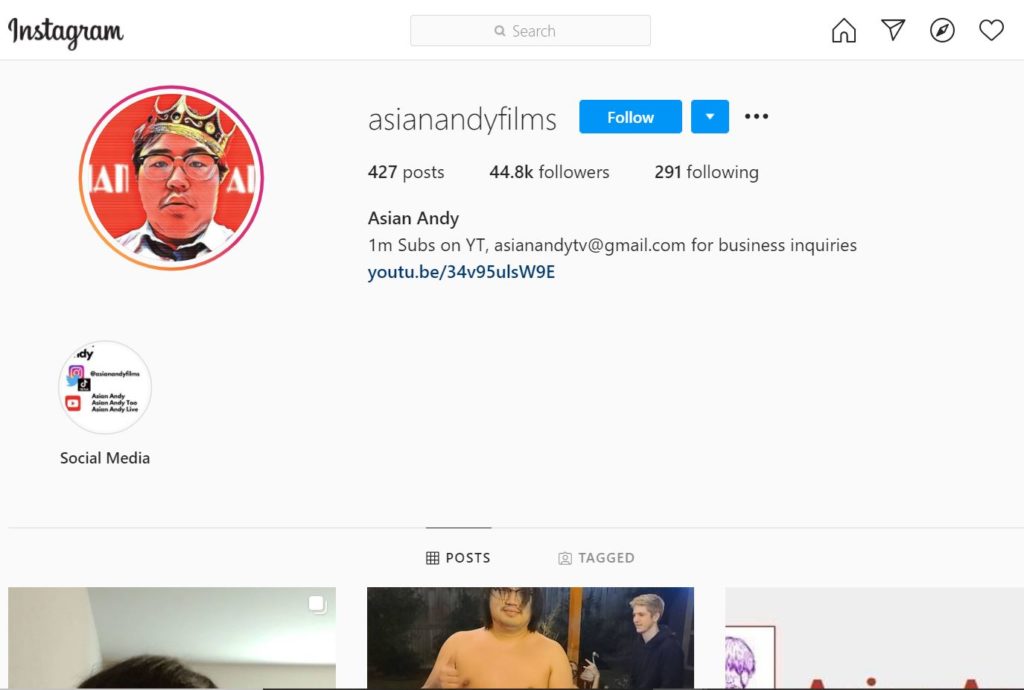
Task: View asianandyfilms profile picture story
Action: tap(171, 178)
